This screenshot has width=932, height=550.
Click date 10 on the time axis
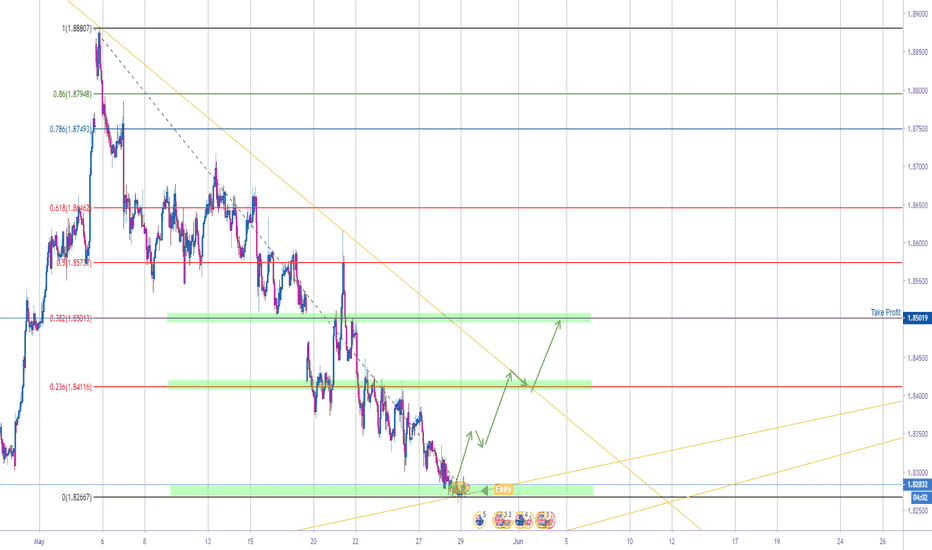[x=629, y=542]
